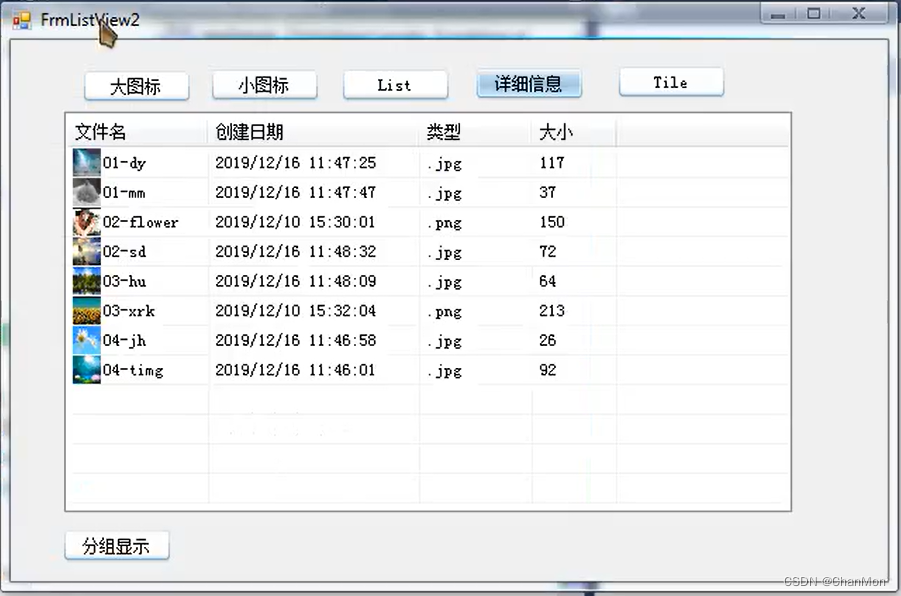Select the file name 02-flower
The height and width of the screenshot is (596, 901).
click(x=141, y=222)
